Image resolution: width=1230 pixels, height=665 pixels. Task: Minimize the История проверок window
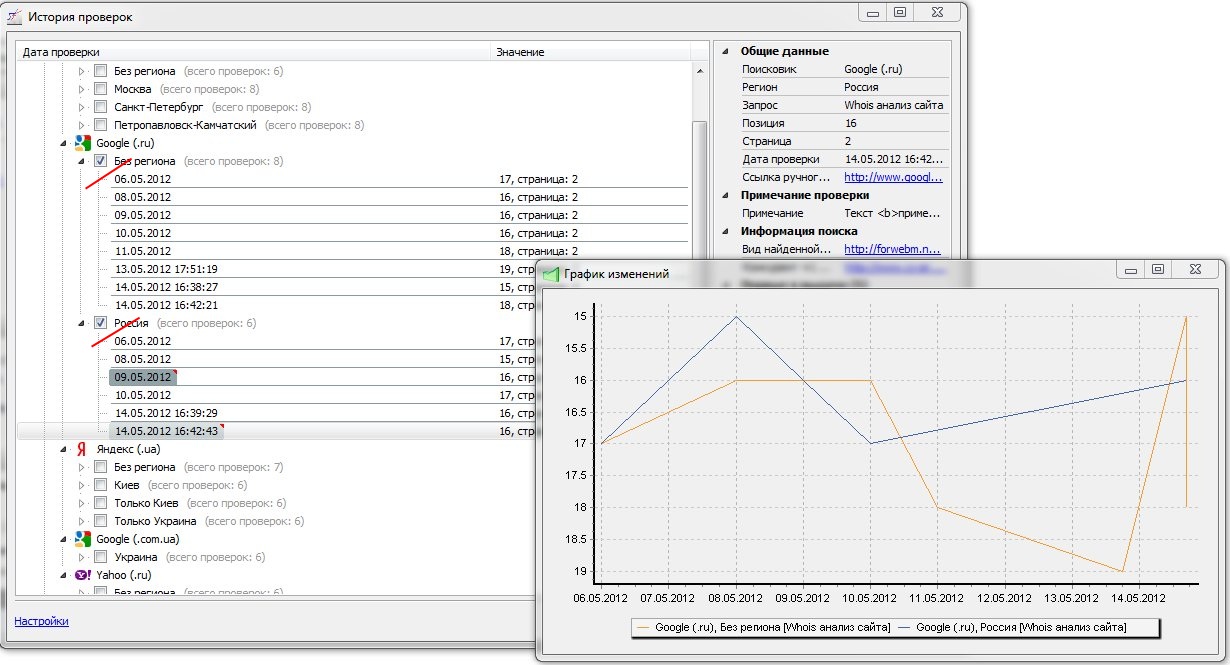pos(872,13)
